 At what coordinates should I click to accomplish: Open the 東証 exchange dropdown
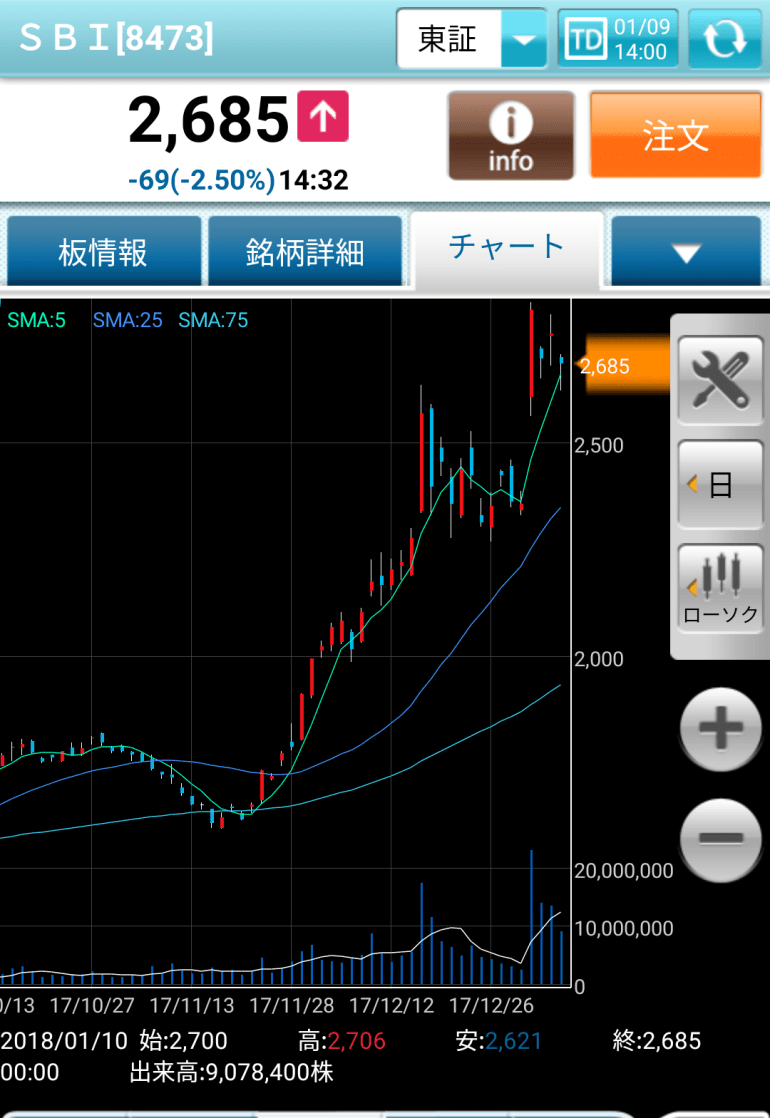[471, 40]
